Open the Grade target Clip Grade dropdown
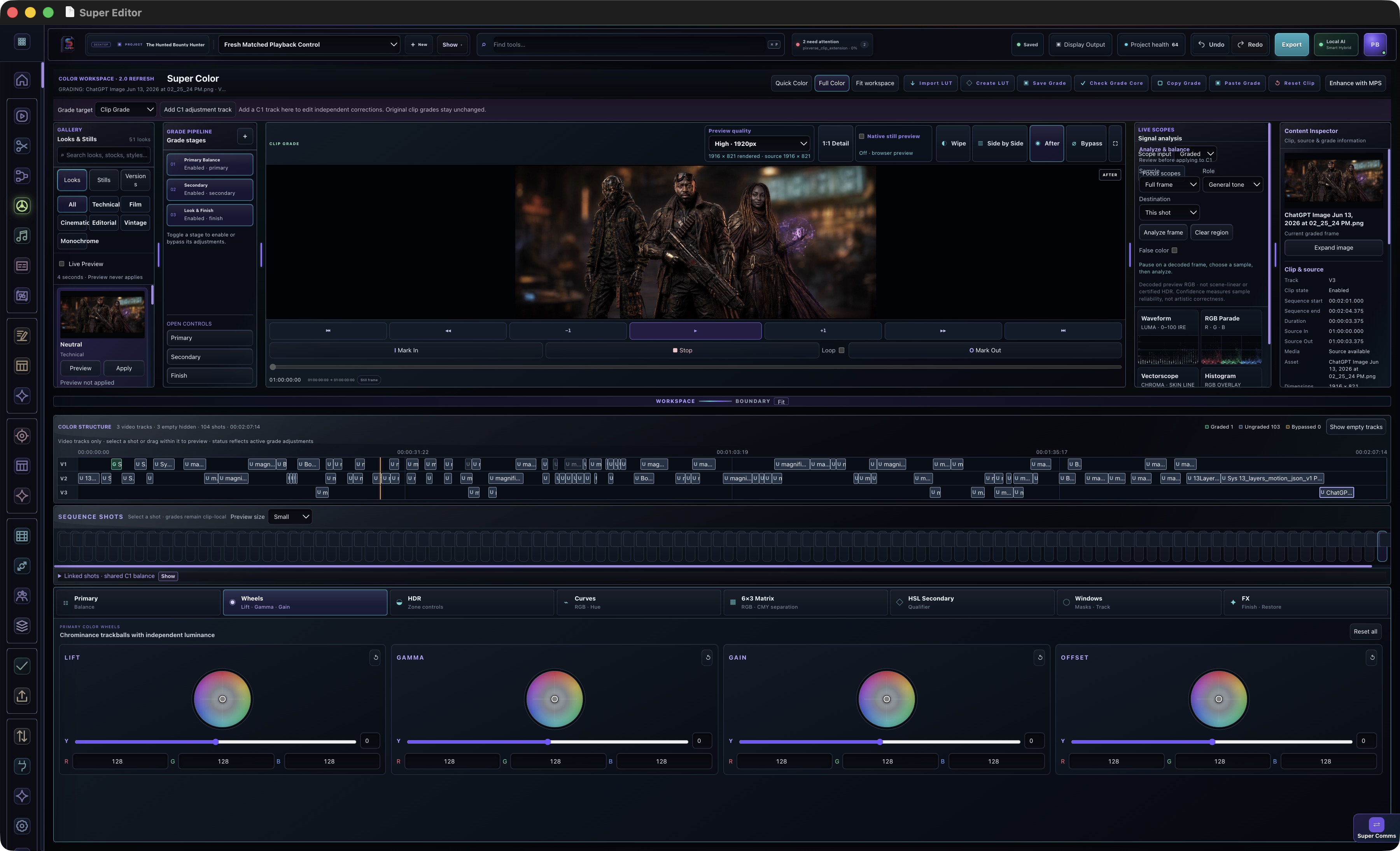Viewport: 1400px width, 851px height. (x=126, y=110)
